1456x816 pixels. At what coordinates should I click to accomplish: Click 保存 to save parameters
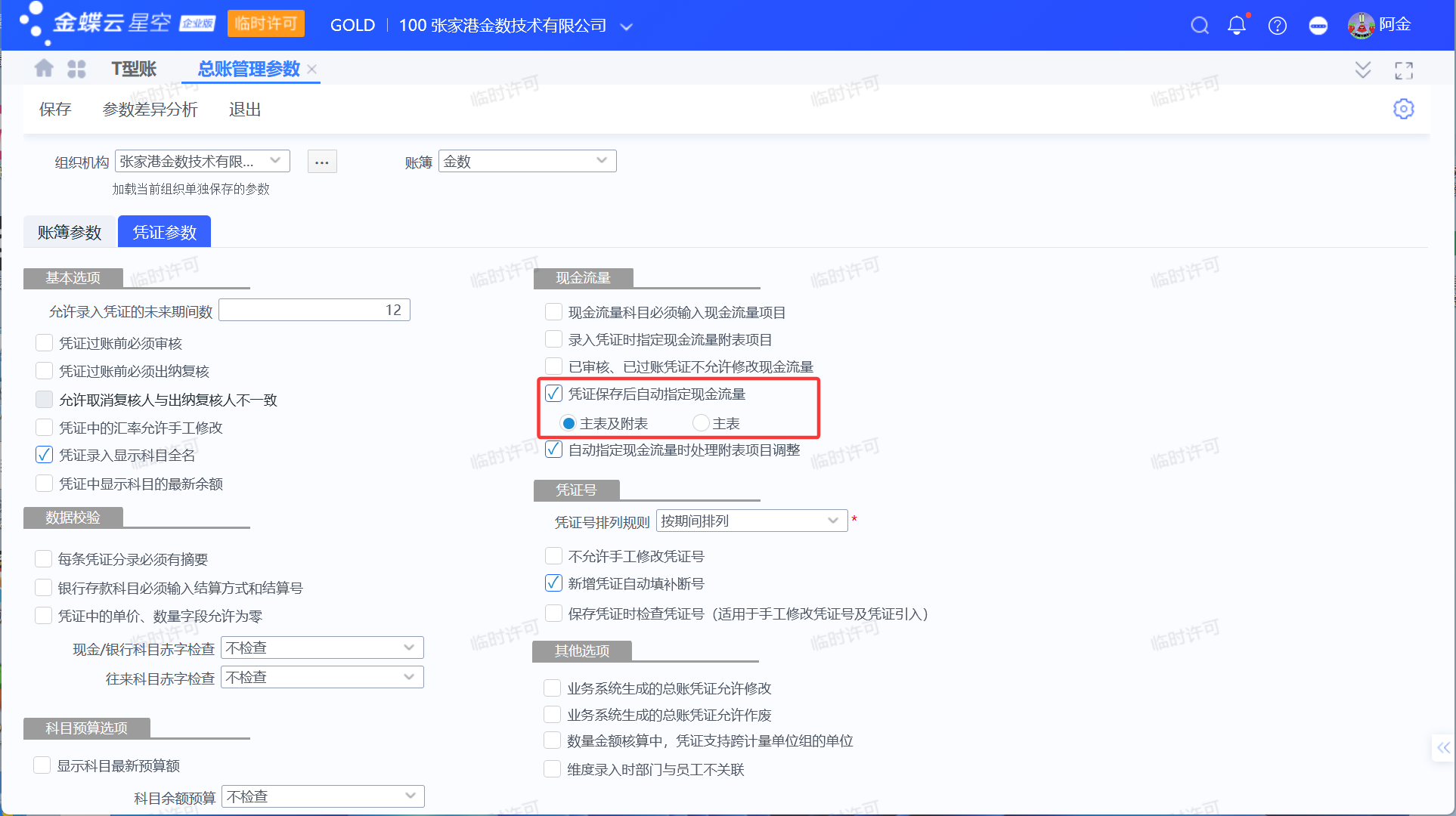coord(55,110)
